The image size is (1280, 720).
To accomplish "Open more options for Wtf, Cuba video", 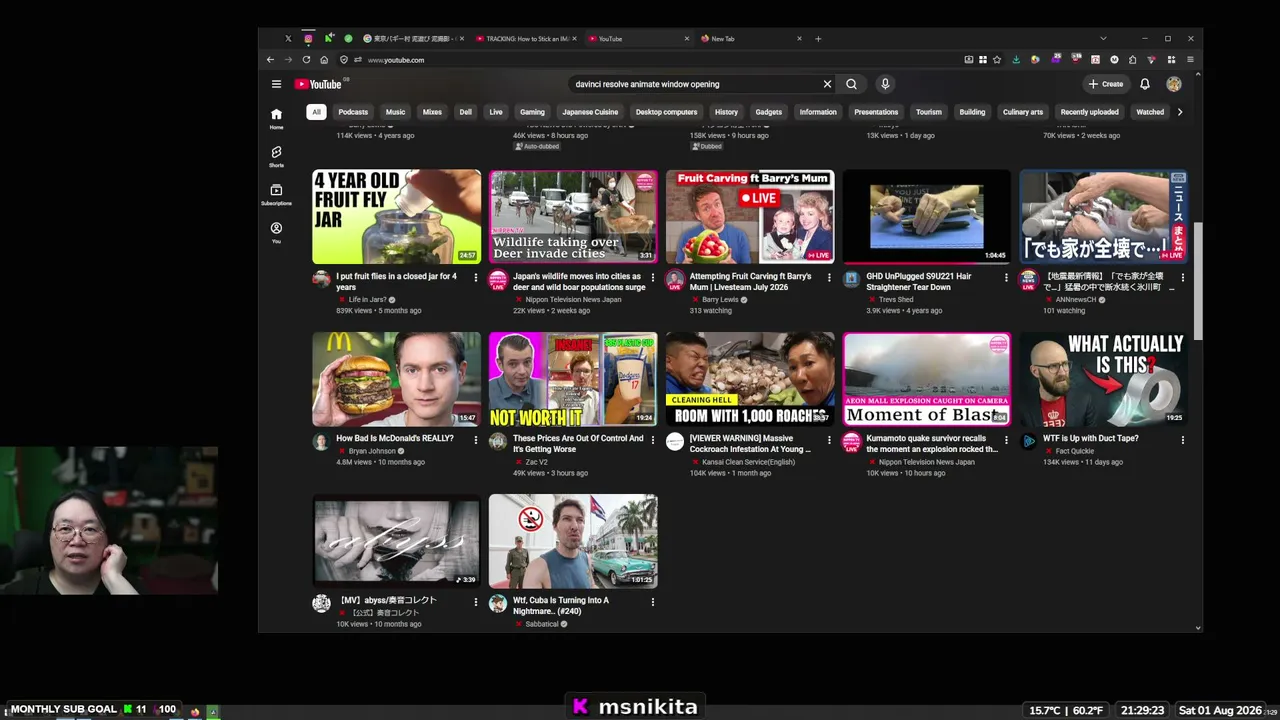I will tap(652, 601).
